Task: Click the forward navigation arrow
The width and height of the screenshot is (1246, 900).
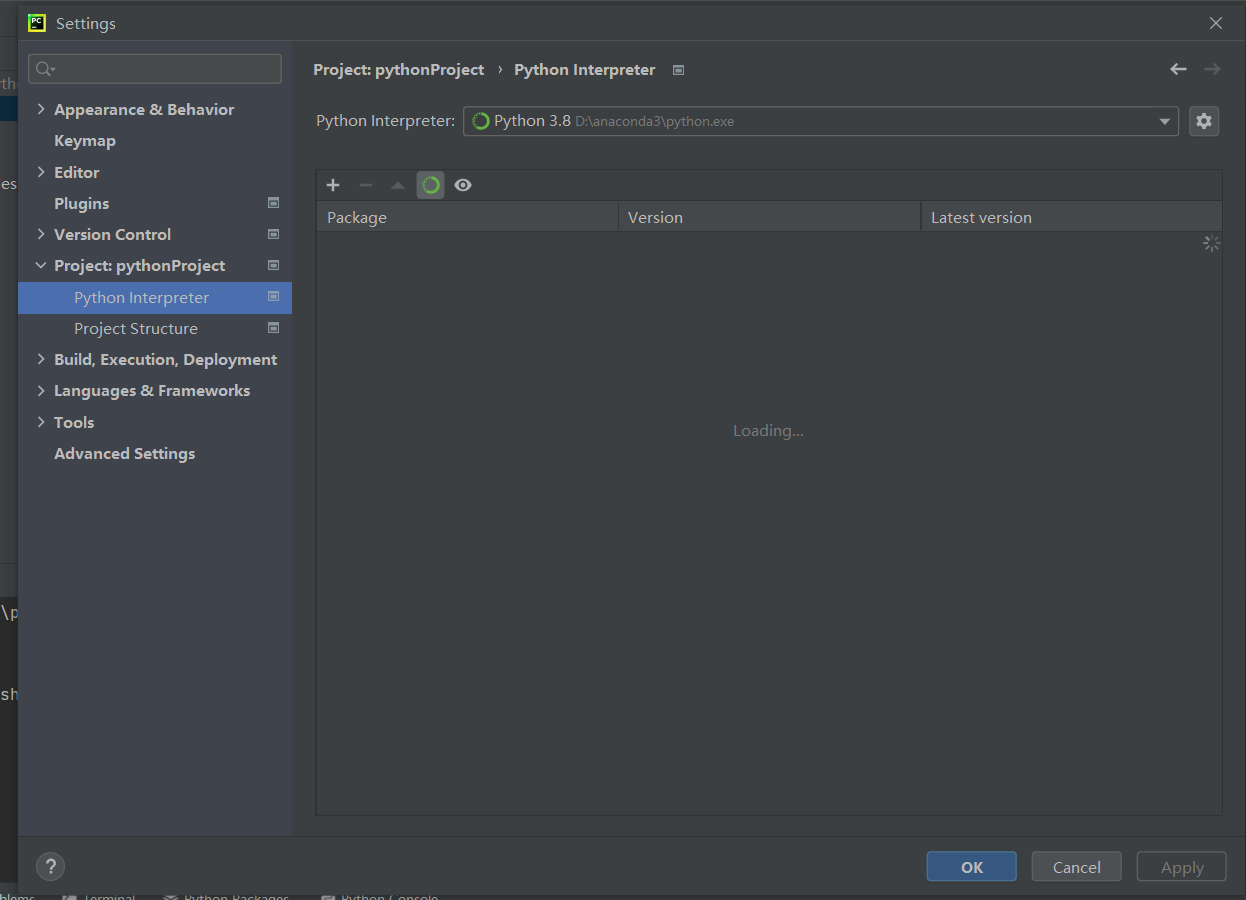Action: 1212,69
